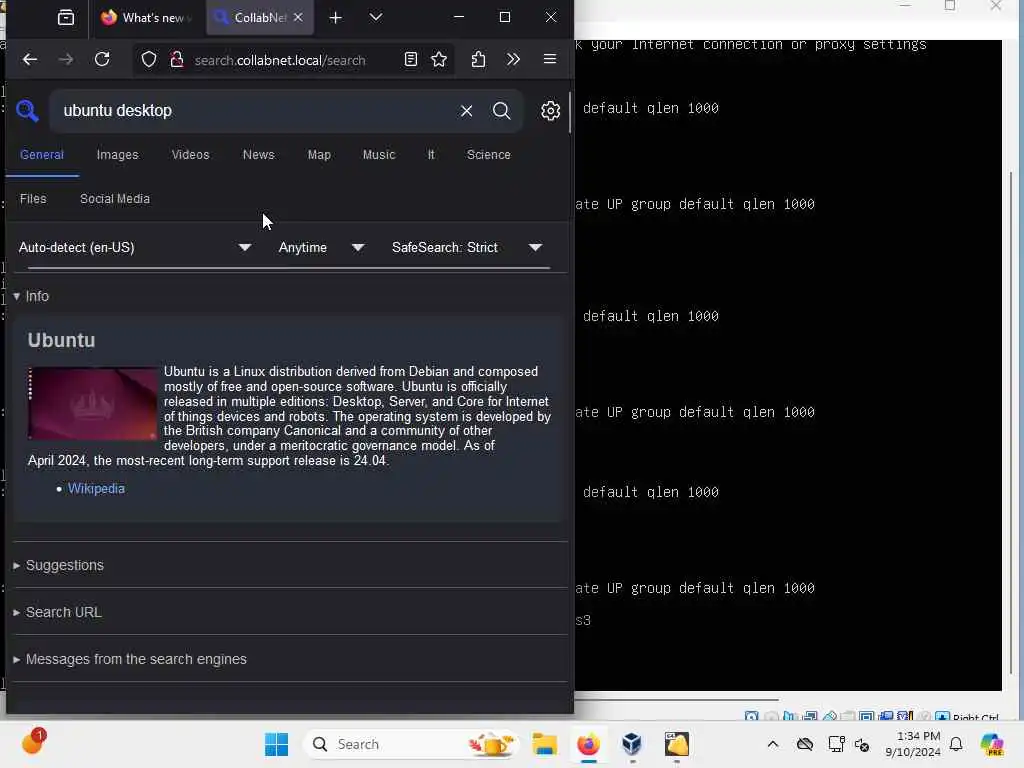The width and height of the screenshot is (1024, 768).
Task: Go back to the previous page
Action: 30,59
